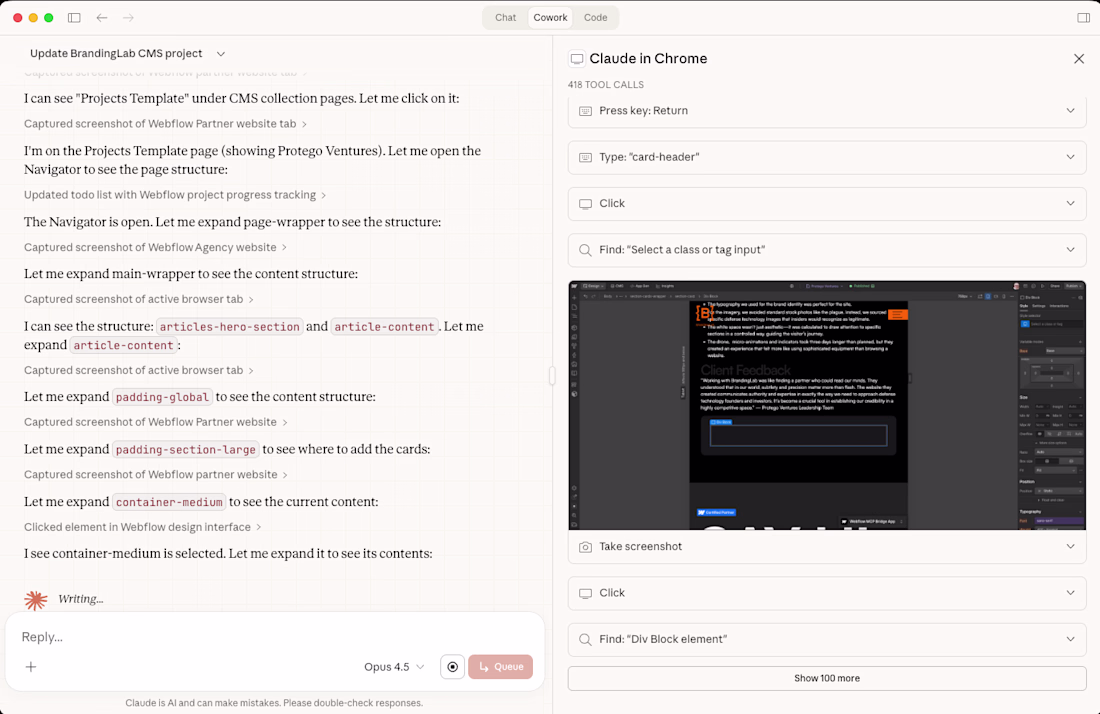The image size is (1100, 714).
Task: Click the camera icon on Take screenshot row
Action: pyautogui.click(x=585, y=546)
